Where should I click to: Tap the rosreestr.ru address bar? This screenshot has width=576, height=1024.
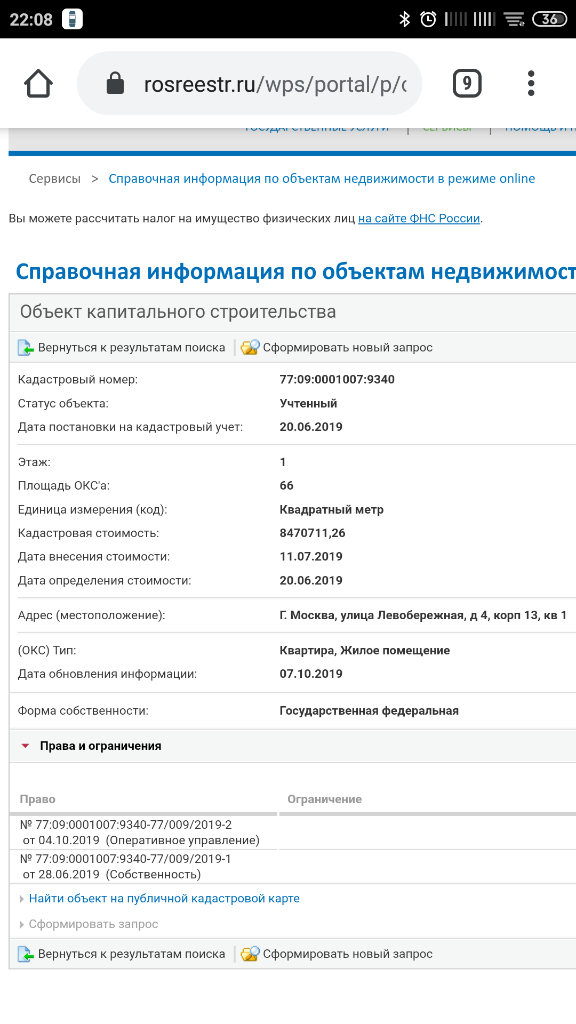coord(249,84)
